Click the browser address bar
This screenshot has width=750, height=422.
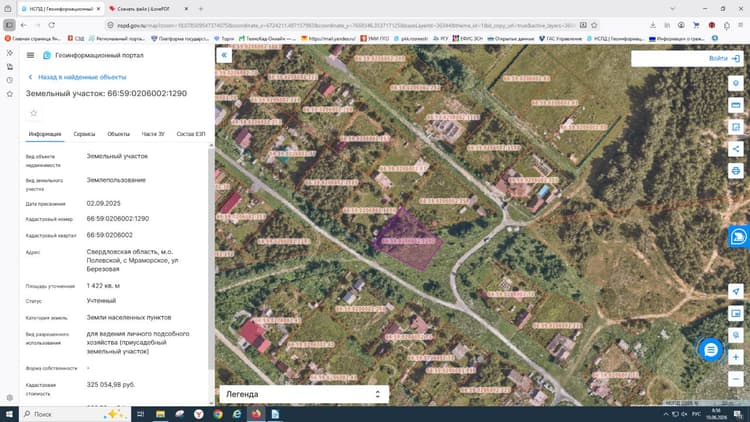click(344, 25)
